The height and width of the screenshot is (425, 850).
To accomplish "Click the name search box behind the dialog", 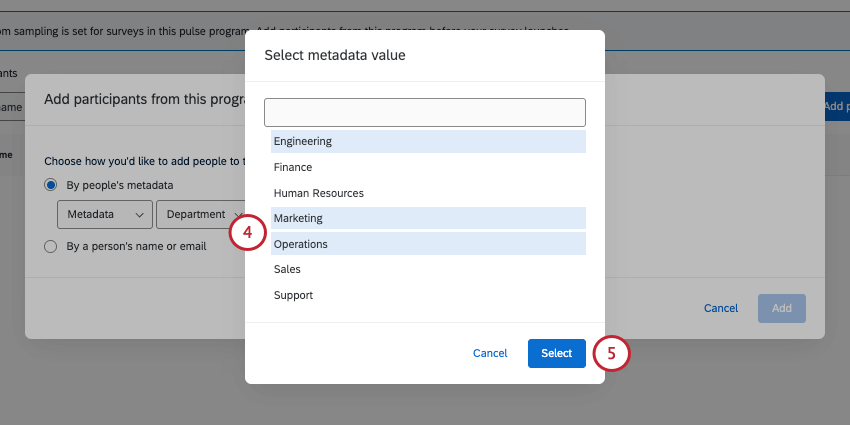I will click(x=12, y=107).
